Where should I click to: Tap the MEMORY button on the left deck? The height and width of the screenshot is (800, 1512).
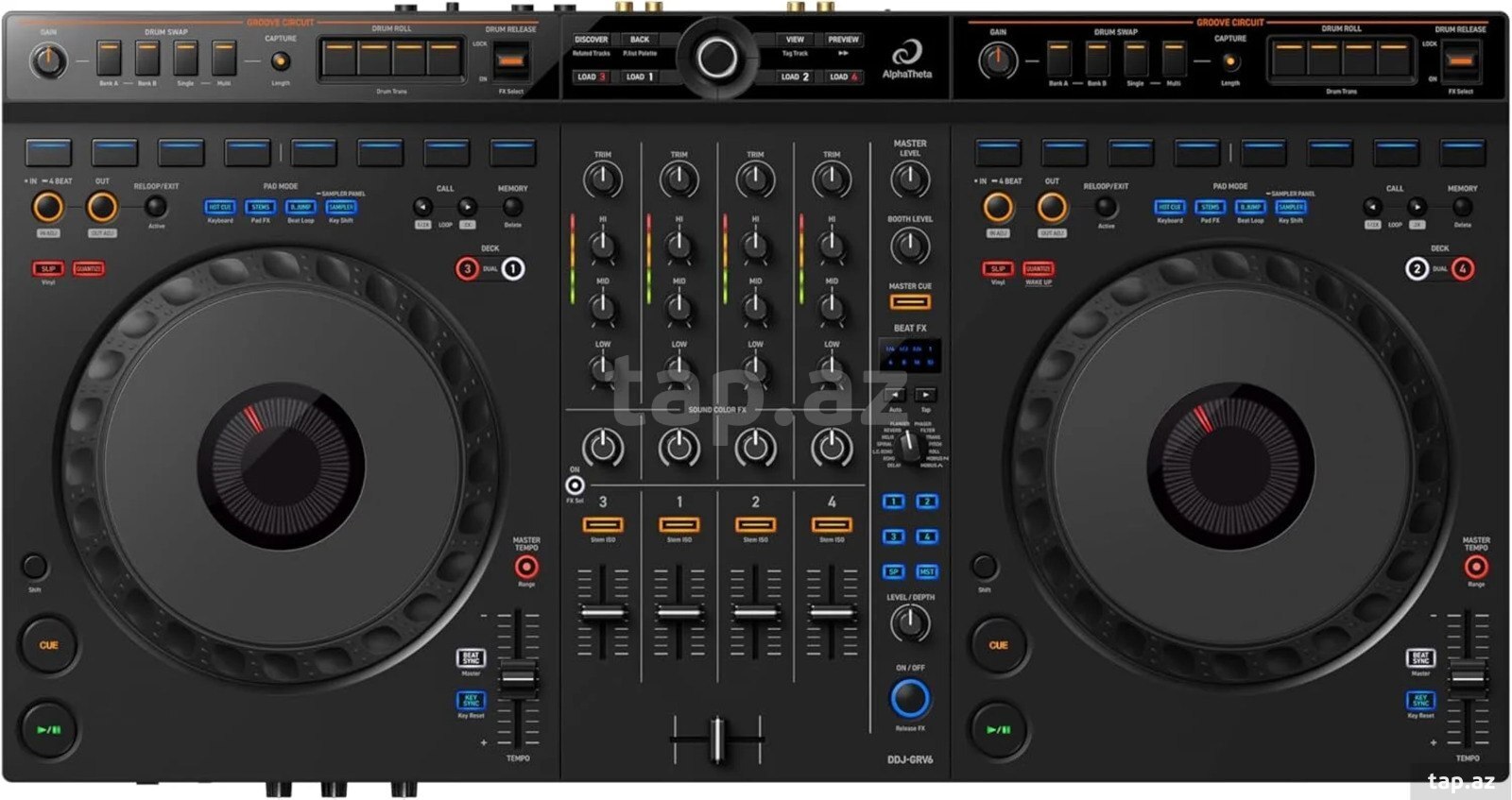512,207
